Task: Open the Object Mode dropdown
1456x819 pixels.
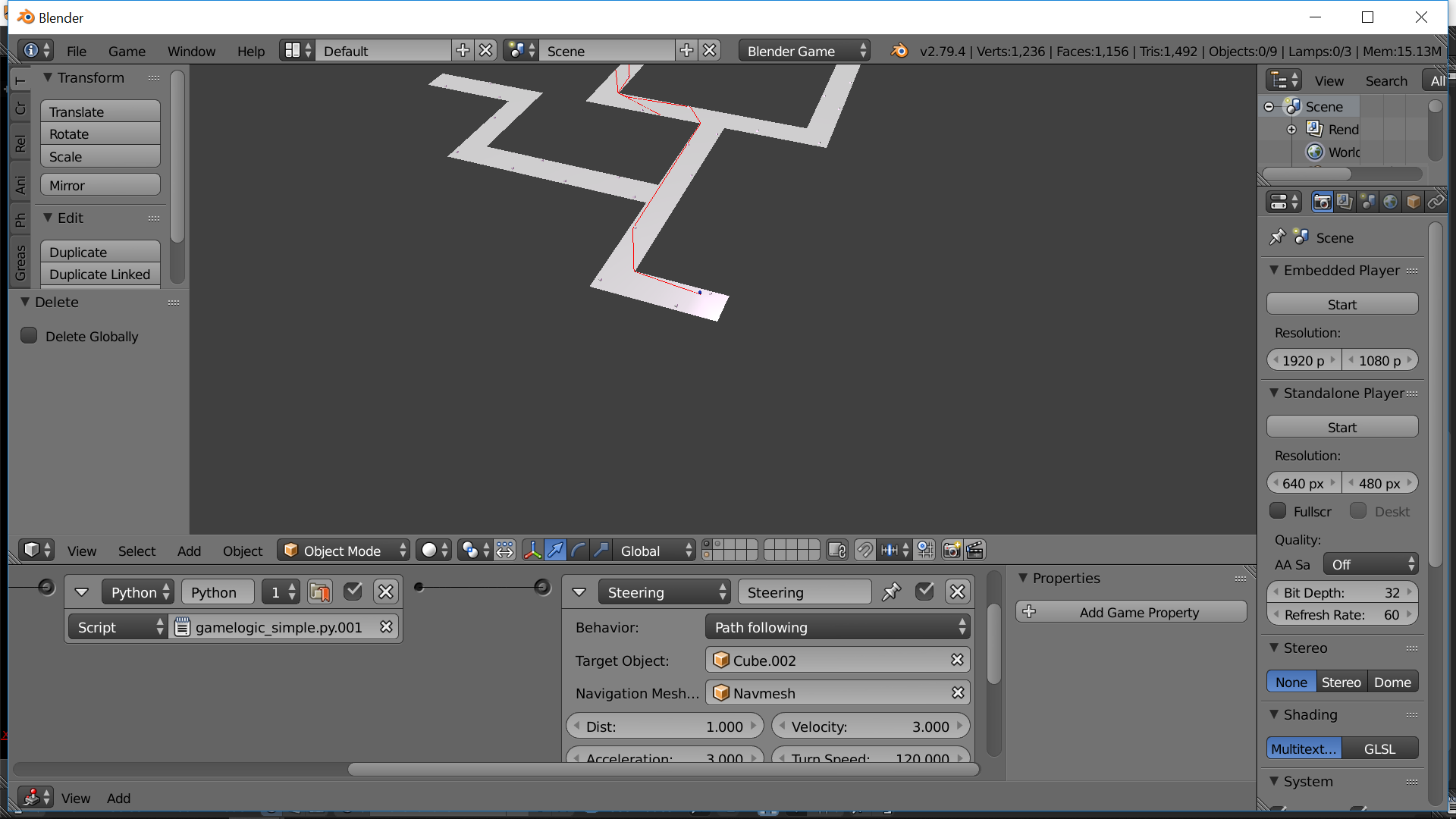Action: 343,550
